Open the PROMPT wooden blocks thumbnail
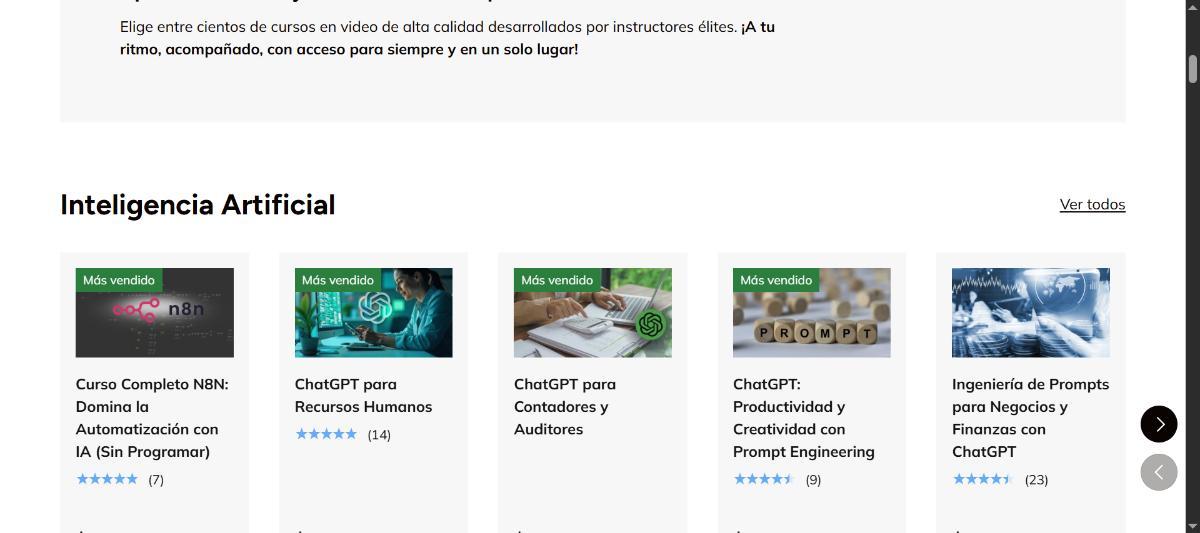Screen dimensions: 1200x533 [x=812, y=312]
